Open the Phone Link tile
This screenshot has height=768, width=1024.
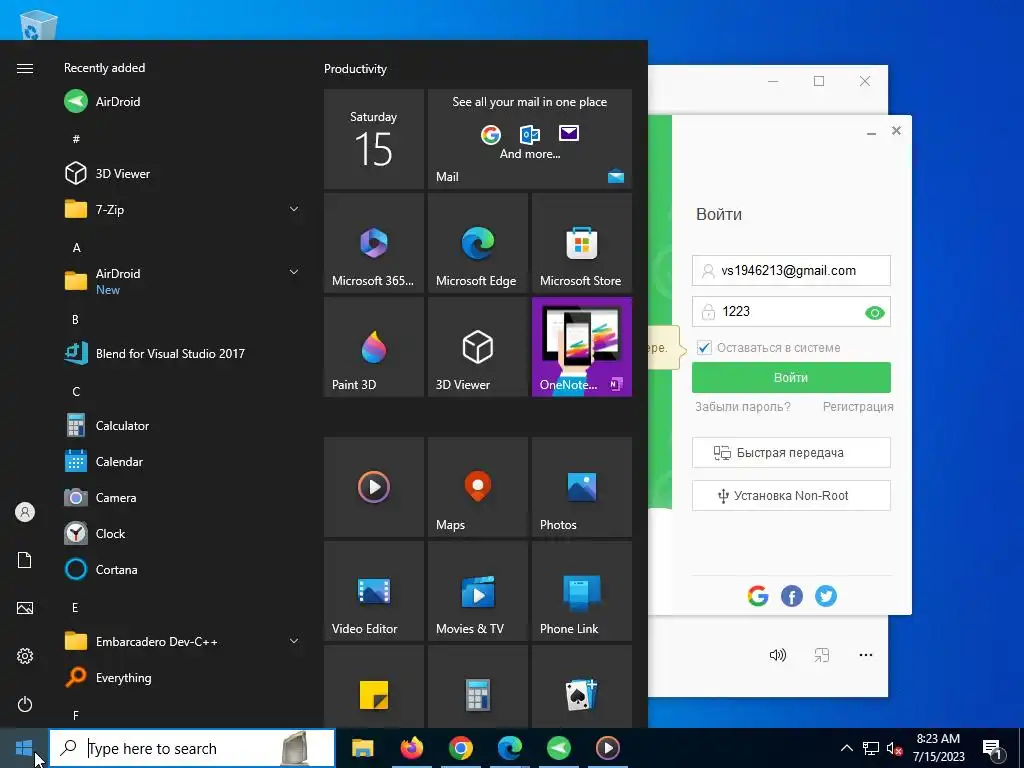pyautogui.click(x=582, y=591)
